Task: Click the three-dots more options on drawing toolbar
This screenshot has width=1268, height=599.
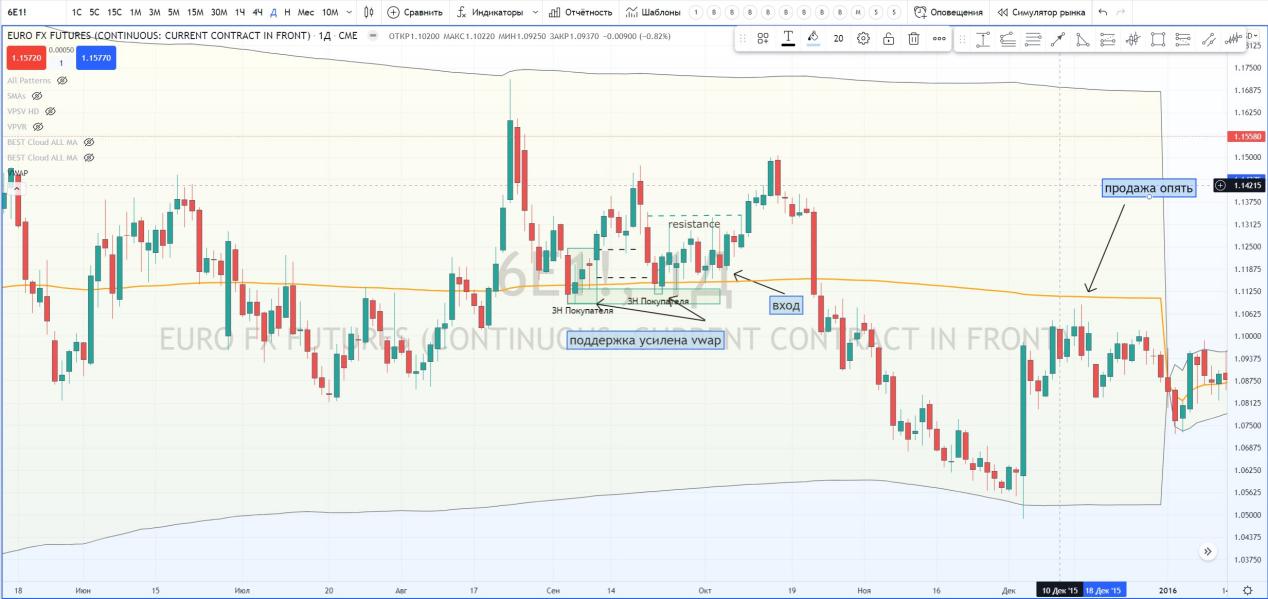Action: [x=939, y=39]
